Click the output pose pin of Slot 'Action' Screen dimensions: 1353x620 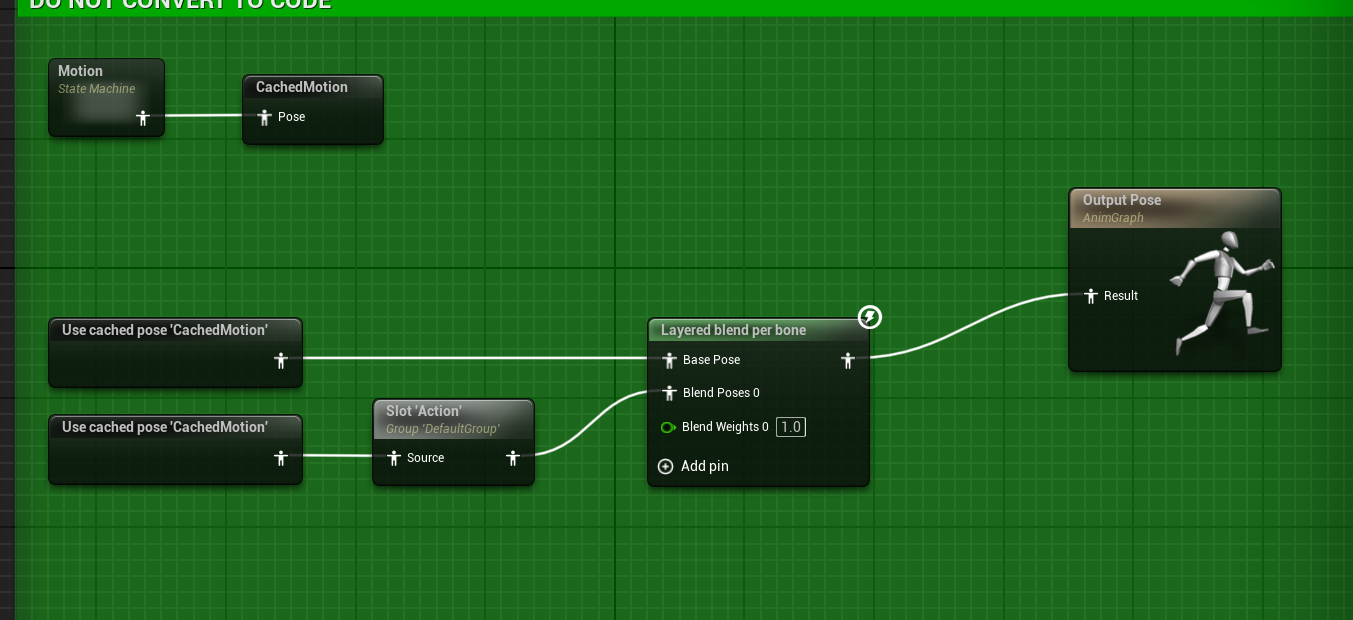[x=513, y=458]
